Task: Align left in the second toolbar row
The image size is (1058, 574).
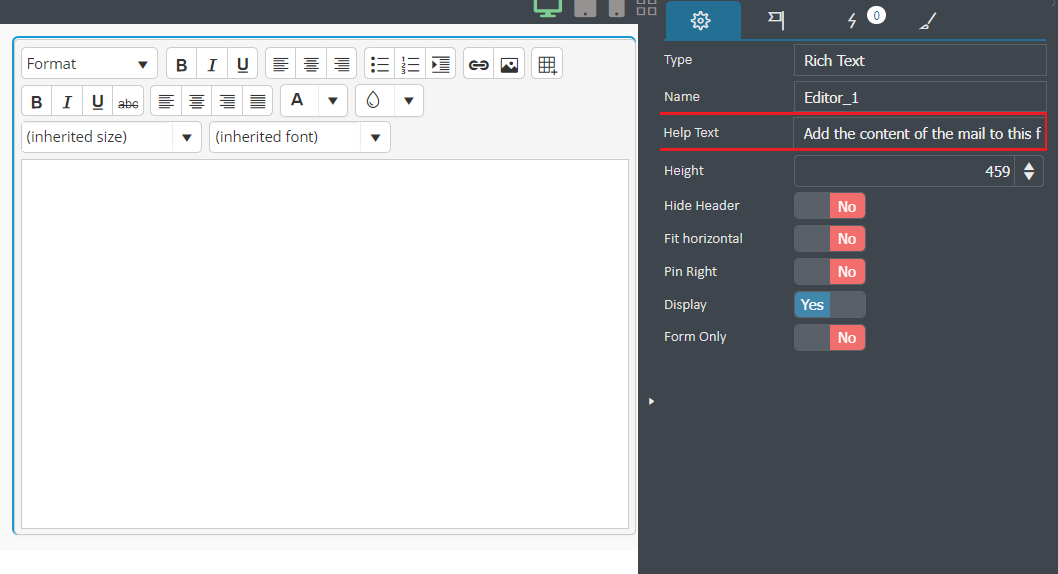Action: [166, 101]
